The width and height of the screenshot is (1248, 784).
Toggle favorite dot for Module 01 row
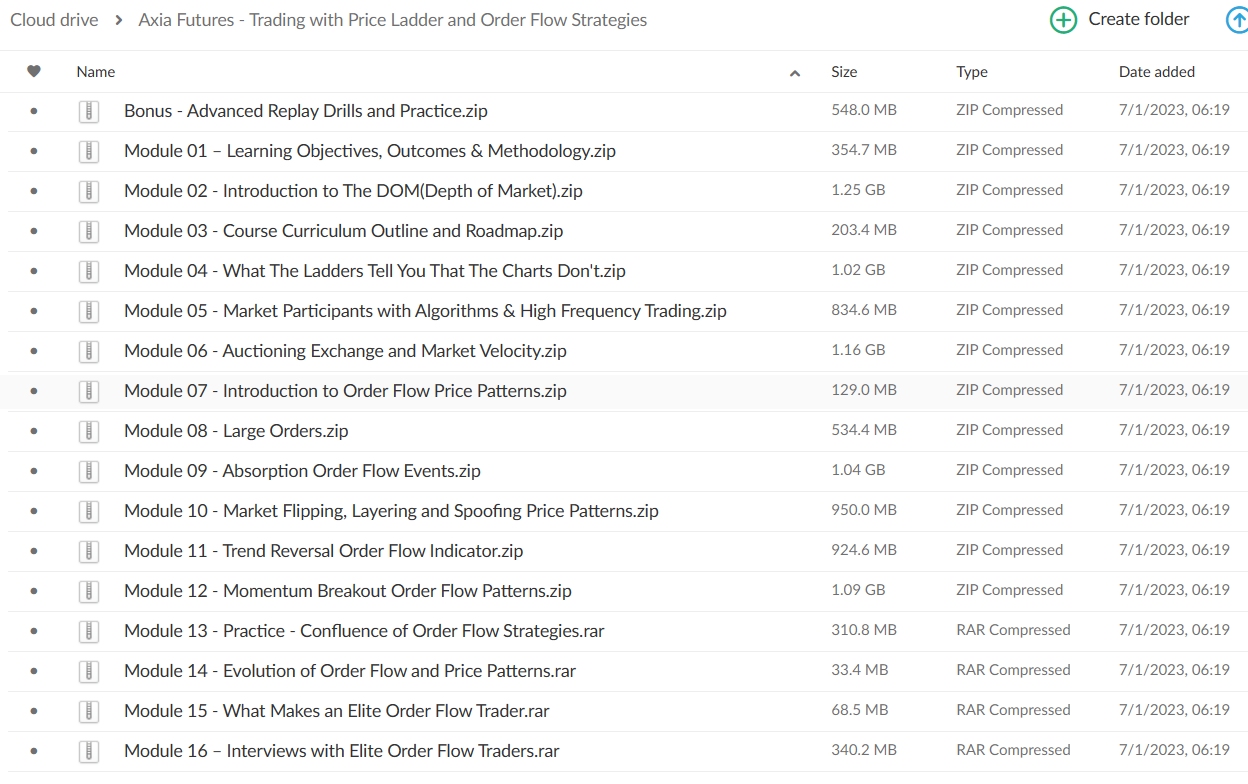pos(34,151)
